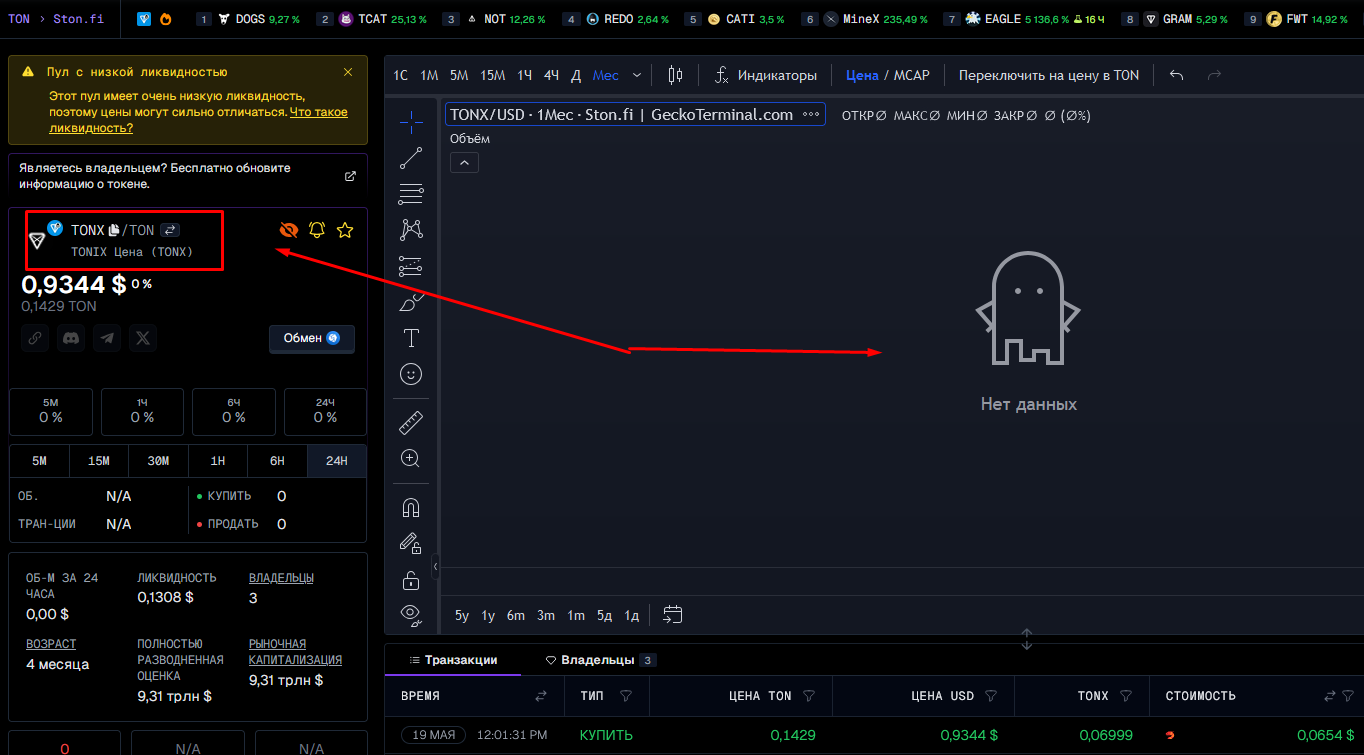Open the candlestick chart type menu

675,75
